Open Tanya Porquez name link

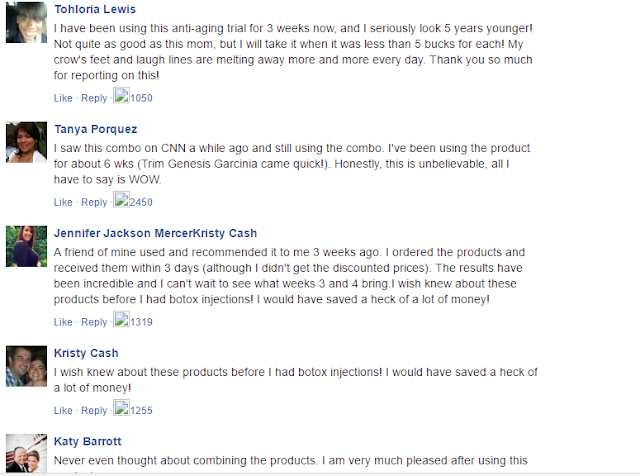tap(96, 129)
